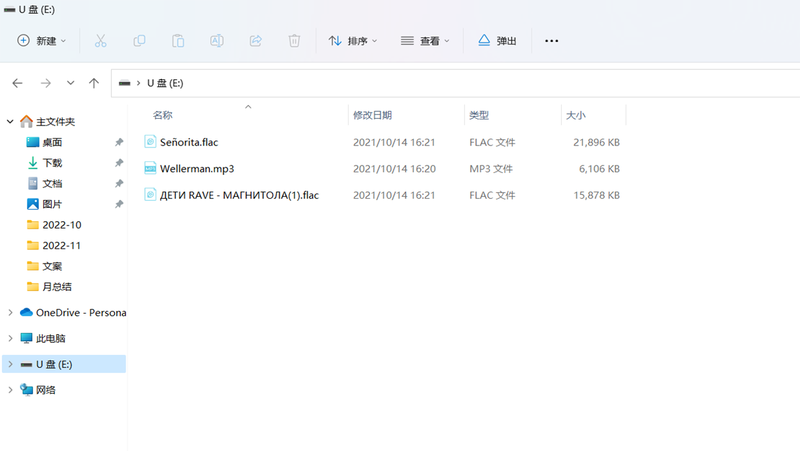This screenshot has width=800, height=451.
Task: Click the OneDrive cloud icon
Action: pos(27,312)
